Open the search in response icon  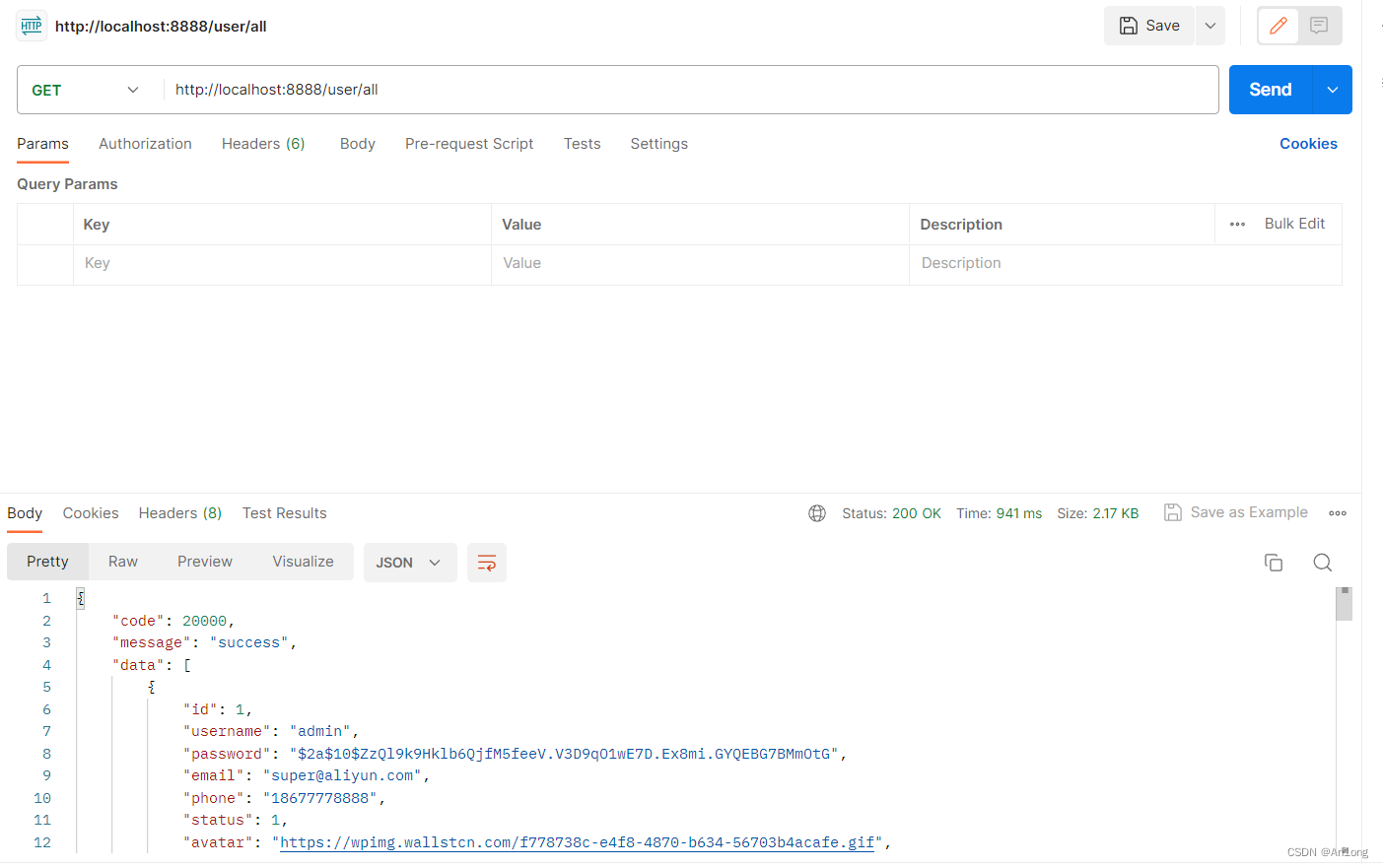(x=1322, y=562)
